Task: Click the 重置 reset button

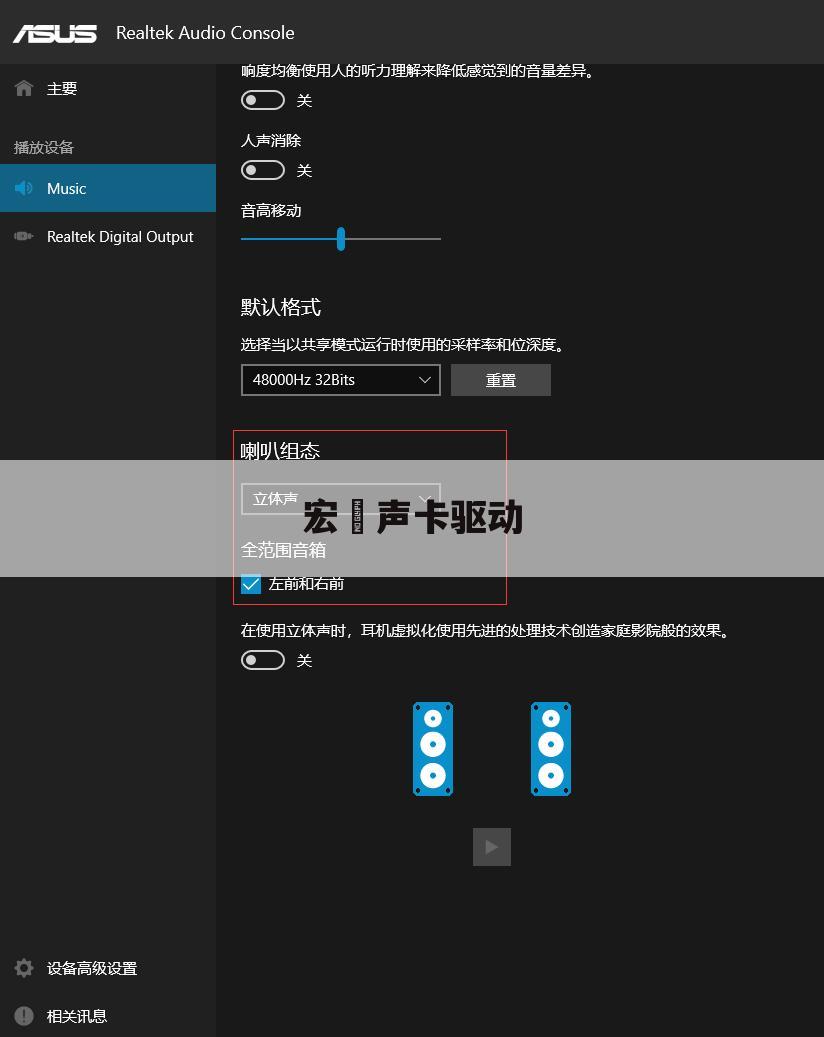Action: [501, 380]
